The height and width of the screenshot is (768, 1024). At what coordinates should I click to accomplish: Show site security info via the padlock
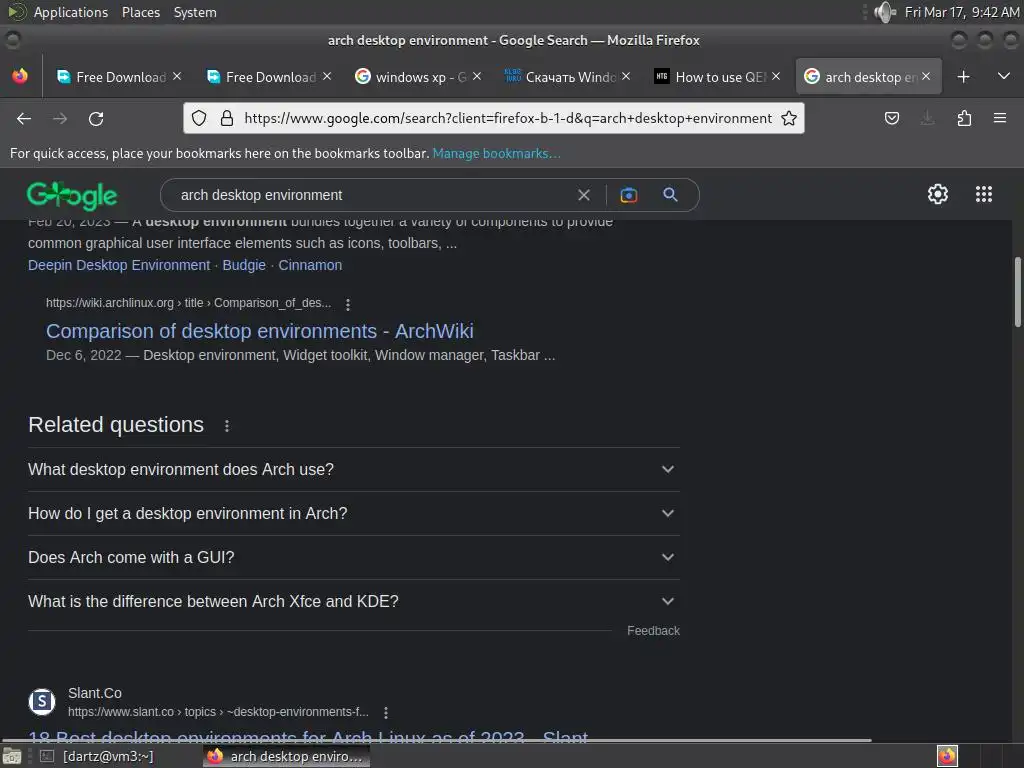pos(227,118)
